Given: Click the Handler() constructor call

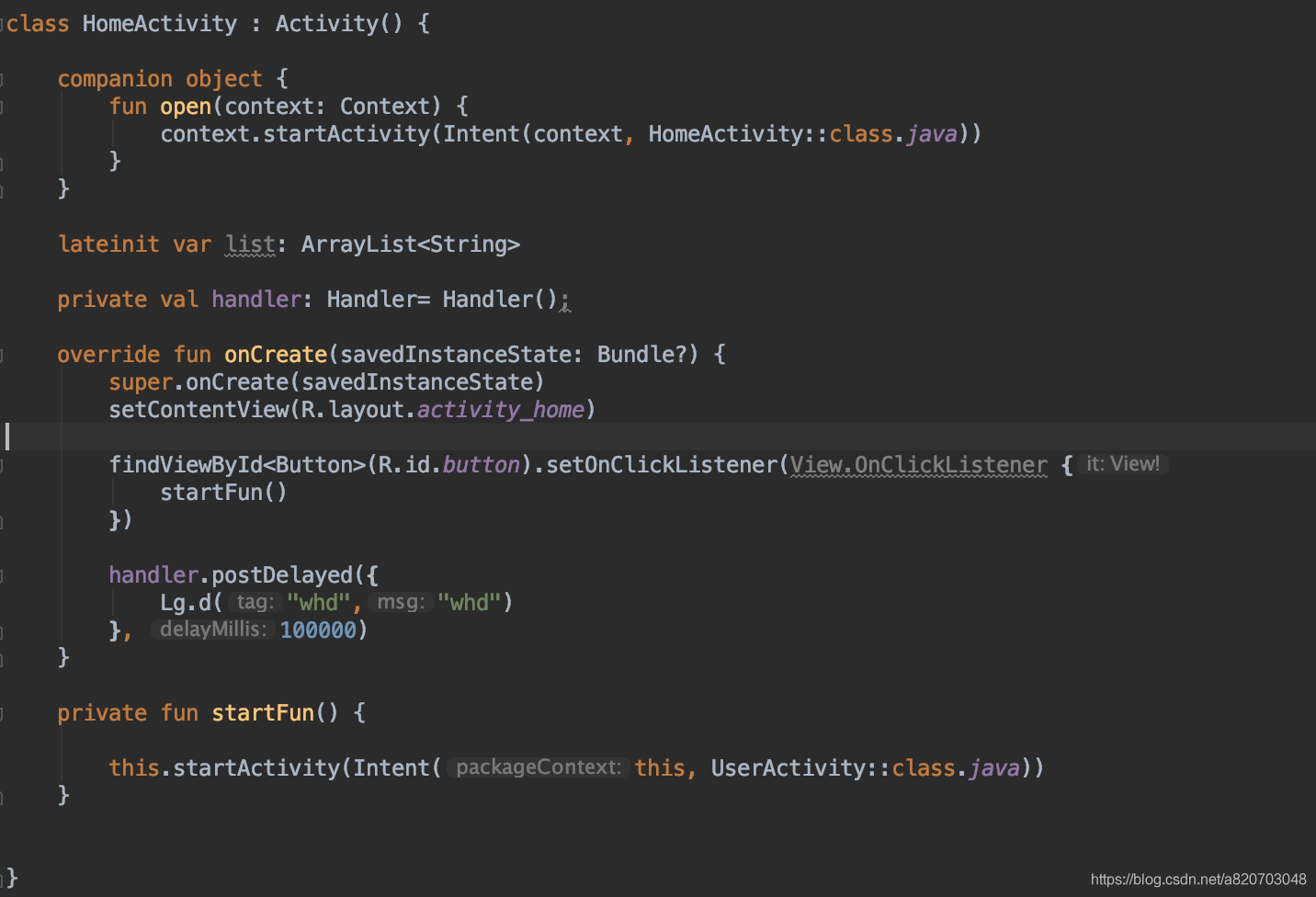Looking at the screenshot, I should pyautogui.click(x=500, y=300).
